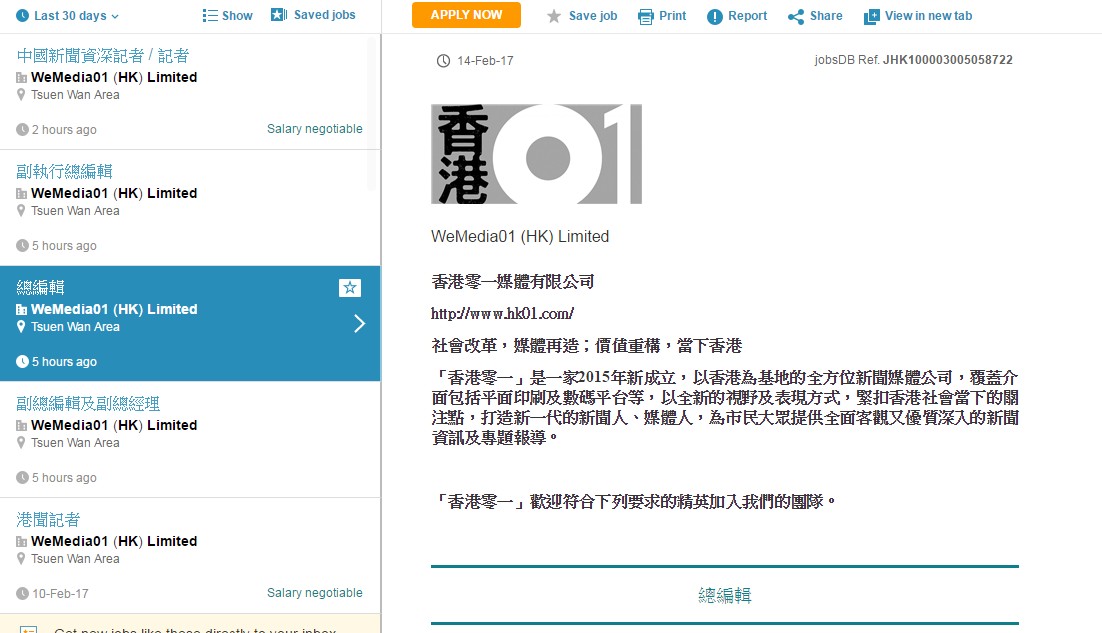Click the location pin in 港聞記者 listing
This screenshot has height=633, width=1102.
[x=21, y=559]
